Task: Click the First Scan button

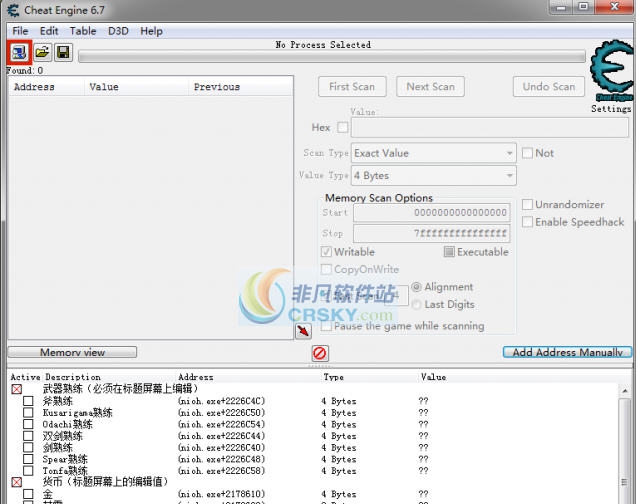Action: tap(352, 87)
